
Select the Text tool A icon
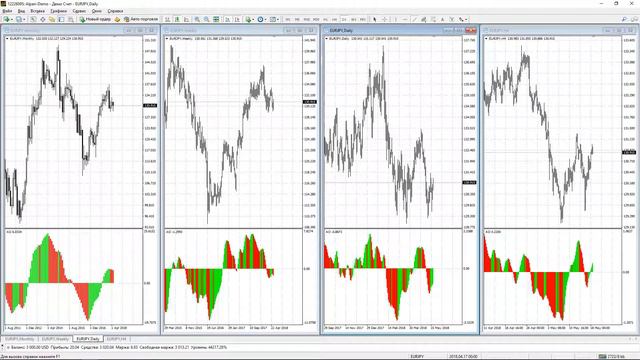tap(442, 19)
